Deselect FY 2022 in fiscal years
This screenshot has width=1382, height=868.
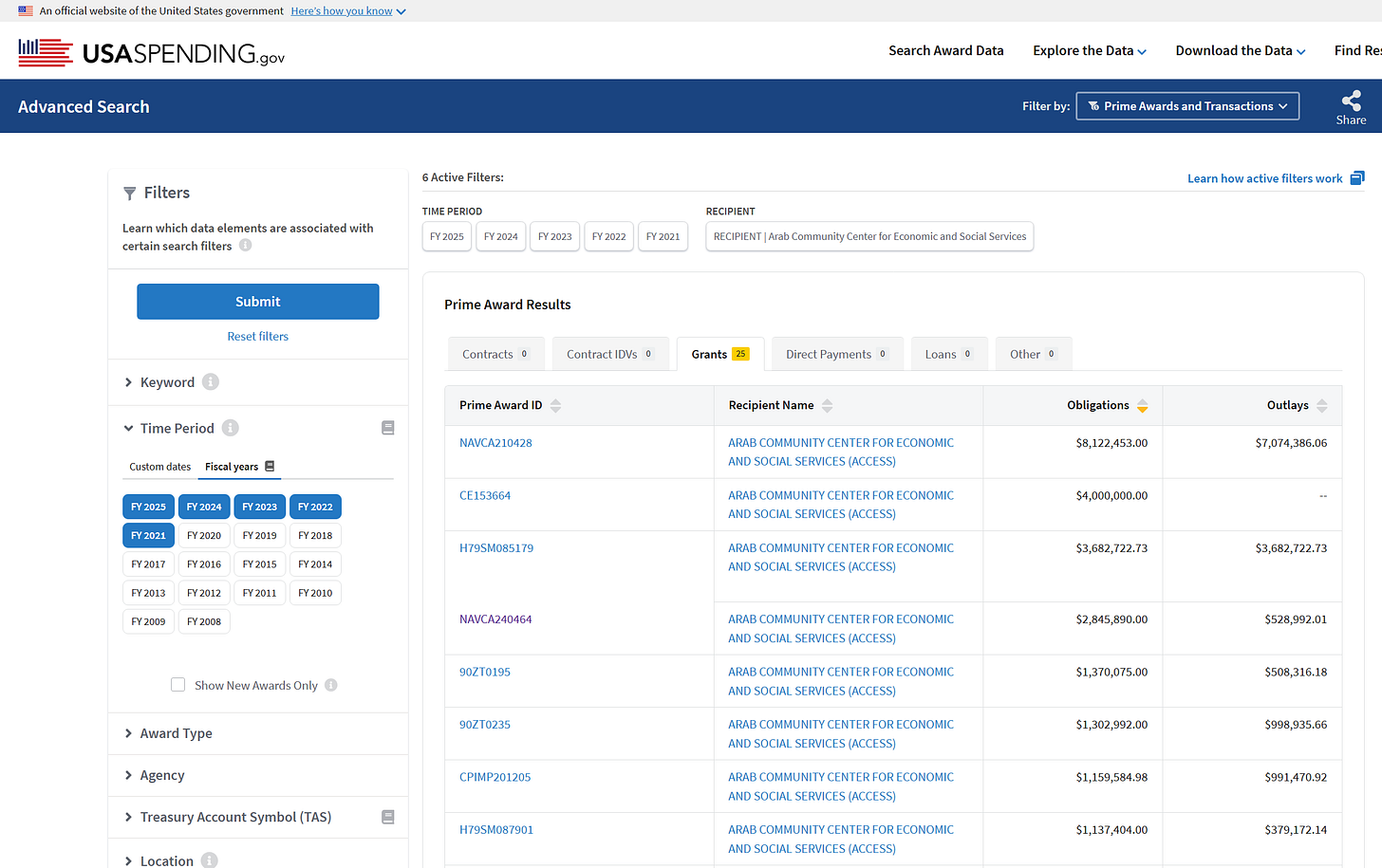(x=315, y=507)
